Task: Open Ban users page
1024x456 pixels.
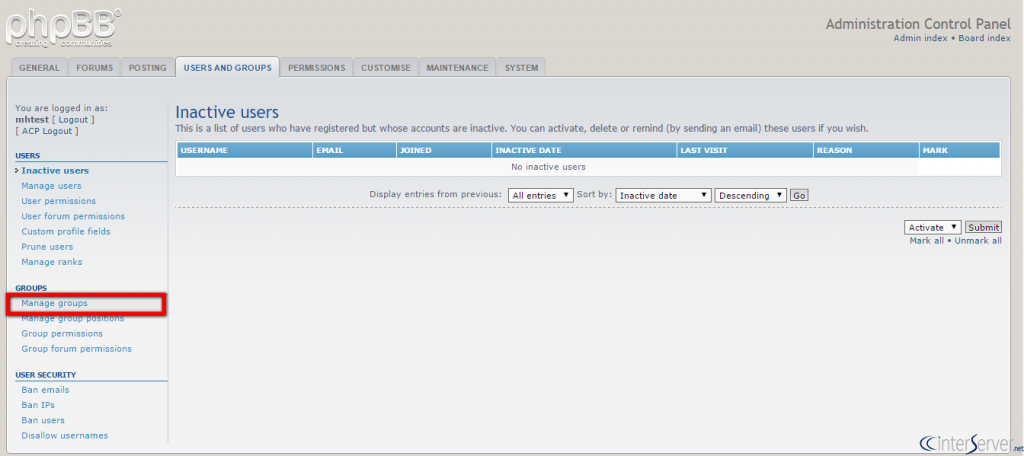Action: [43, 420]
